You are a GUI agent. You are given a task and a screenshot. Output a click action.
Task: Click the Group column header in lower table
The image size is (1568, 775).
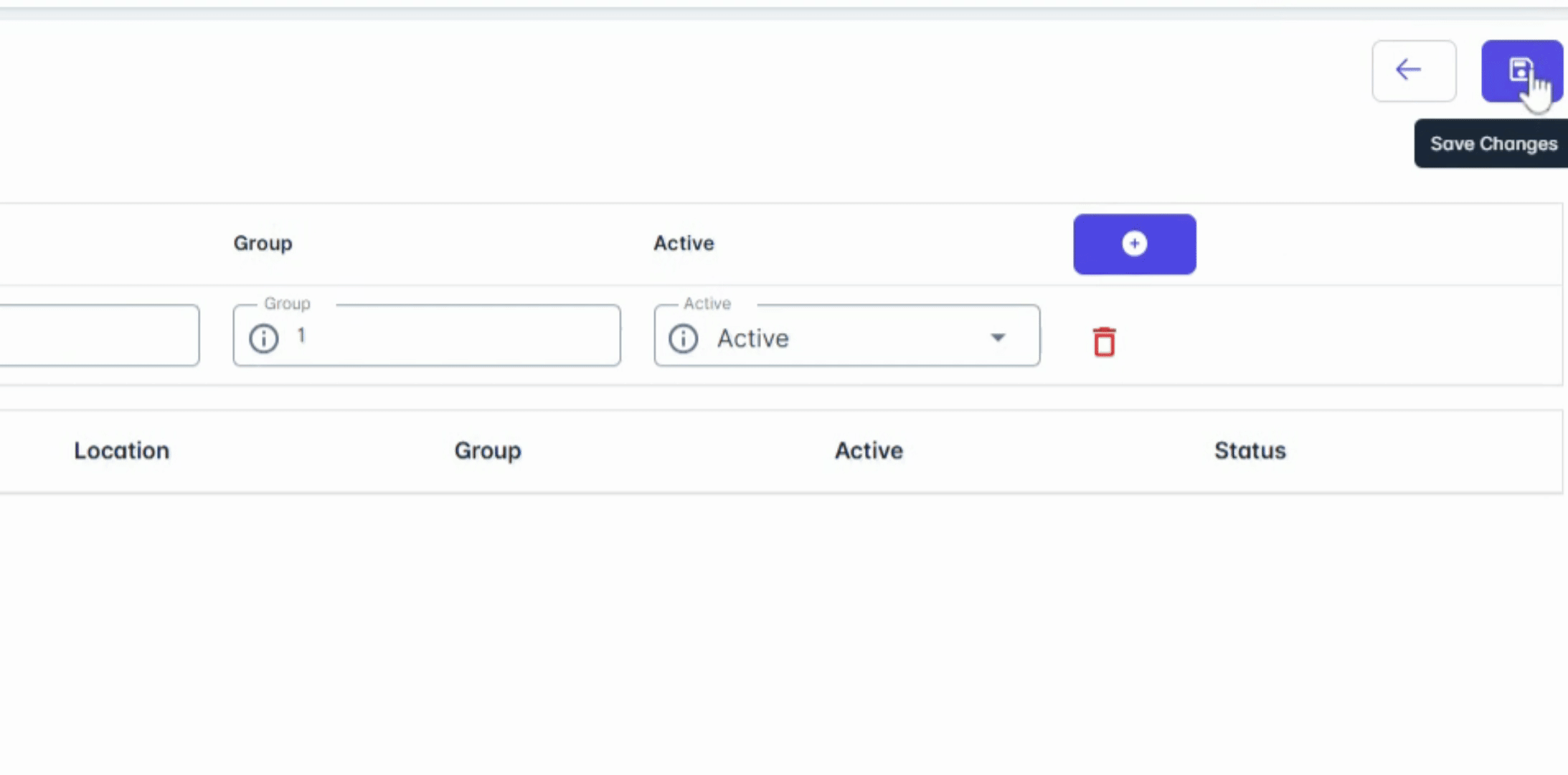488,451
